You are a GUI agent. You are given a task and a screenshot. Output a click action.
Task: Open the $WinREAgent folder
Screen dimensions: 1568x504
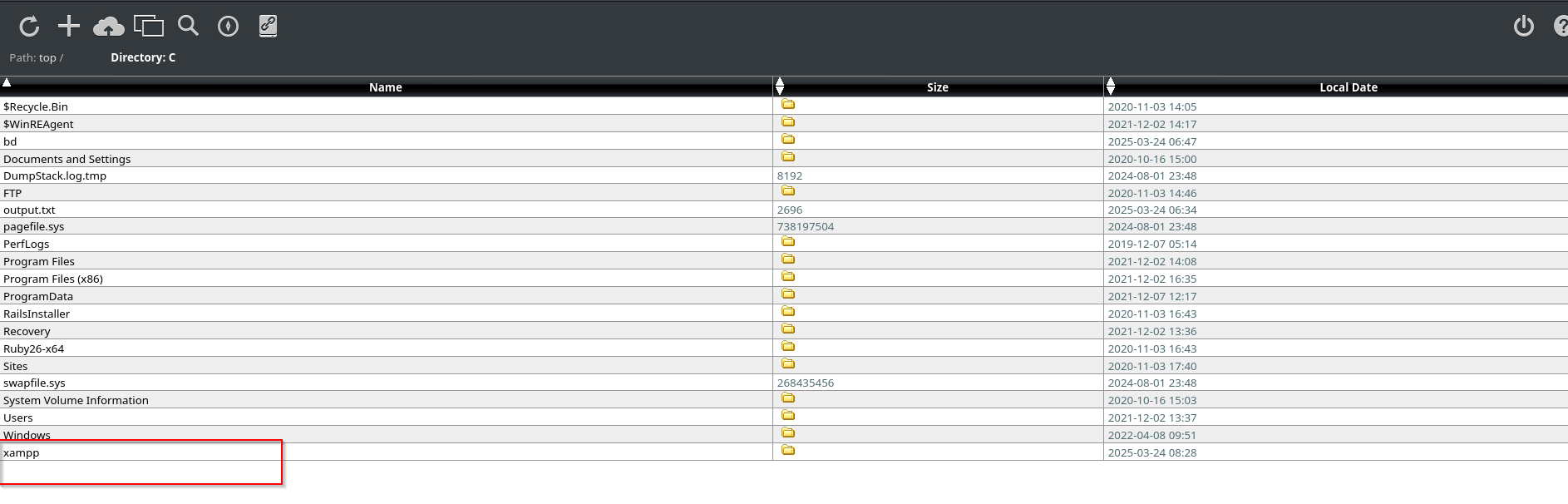click(x=38, y=125)
